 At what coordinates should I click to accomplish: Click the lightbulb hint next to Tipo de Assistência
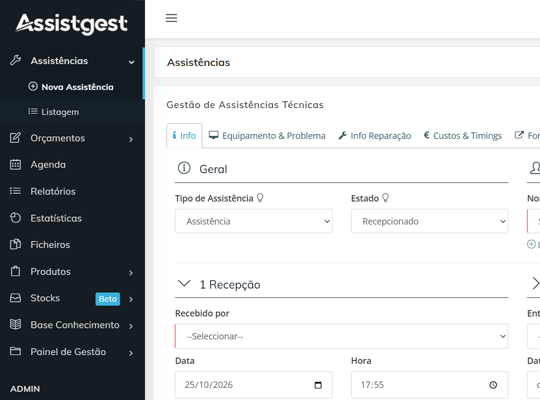260,198
